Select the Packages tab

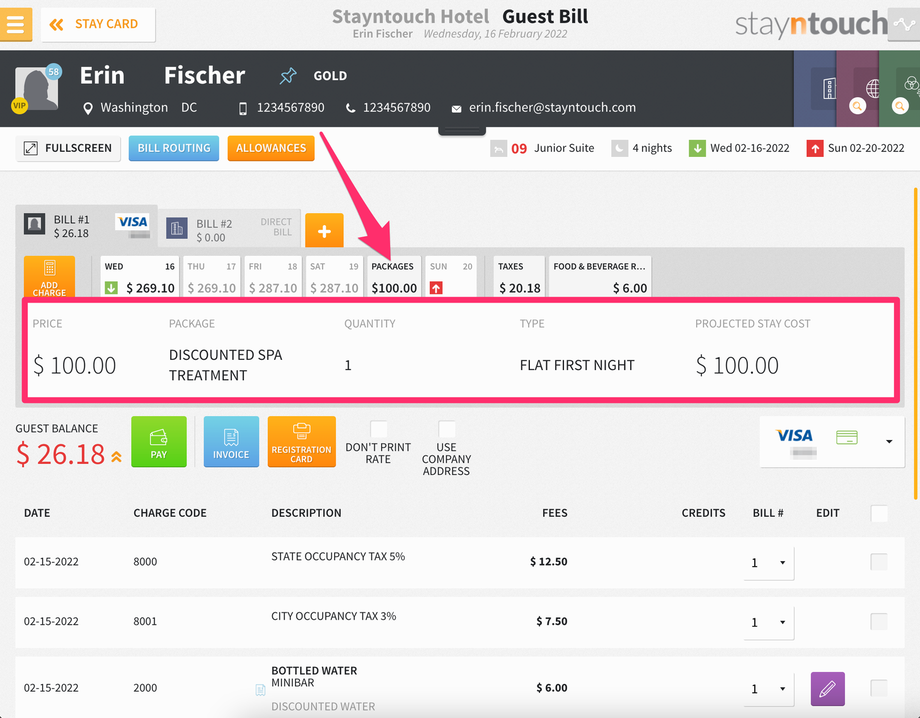point(394,277)
